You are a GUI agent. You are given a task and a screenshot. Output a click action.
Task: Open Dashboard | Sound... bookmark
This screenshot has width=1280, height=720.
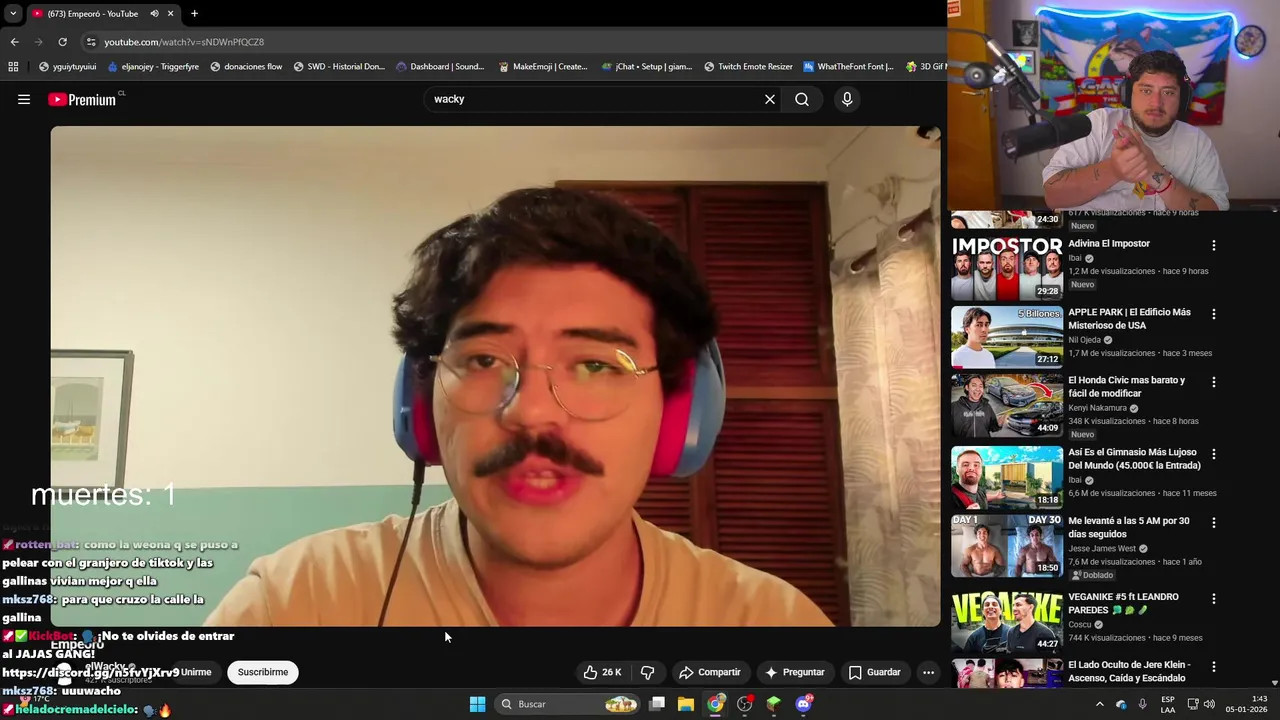coord(440,67)
